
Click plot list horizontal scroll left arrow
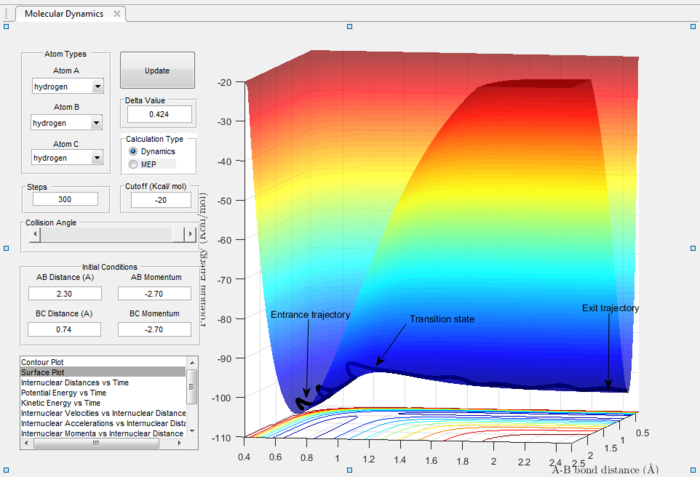pyautogui.click(x=26, y=443)
